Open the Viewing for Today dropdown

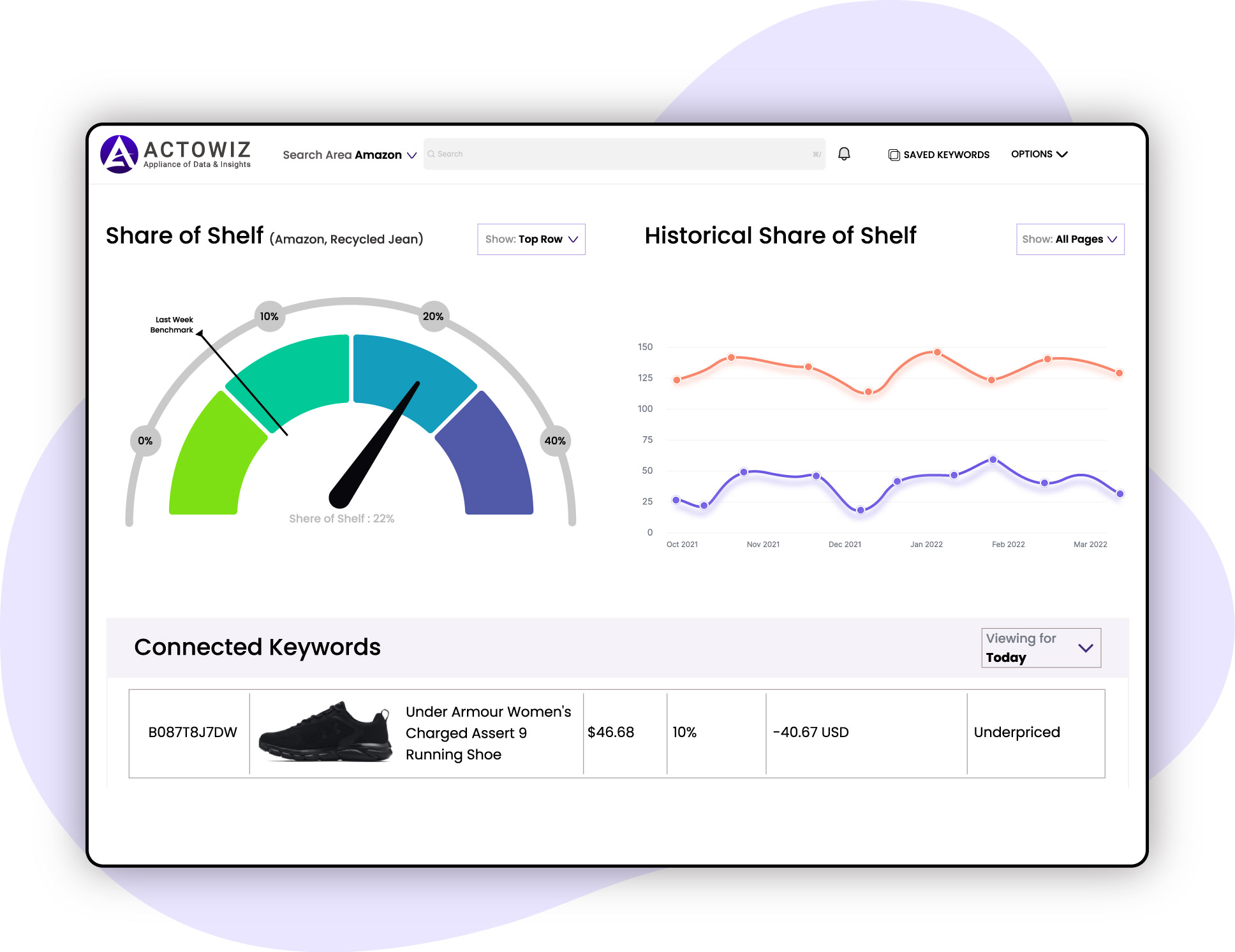click(x=1041, y=648)
